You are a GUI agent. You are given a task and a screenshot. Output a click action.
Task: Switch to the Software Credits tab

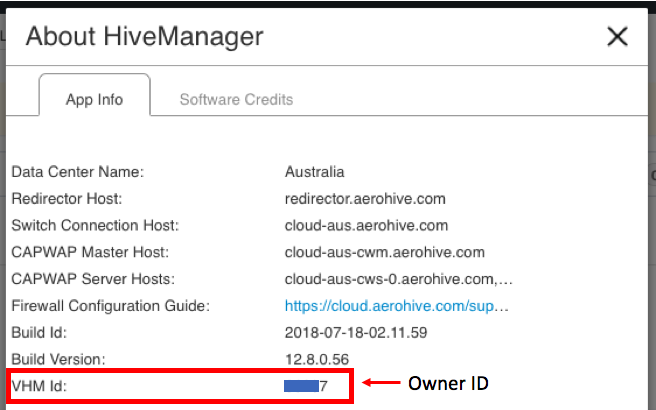pos(236,99)
